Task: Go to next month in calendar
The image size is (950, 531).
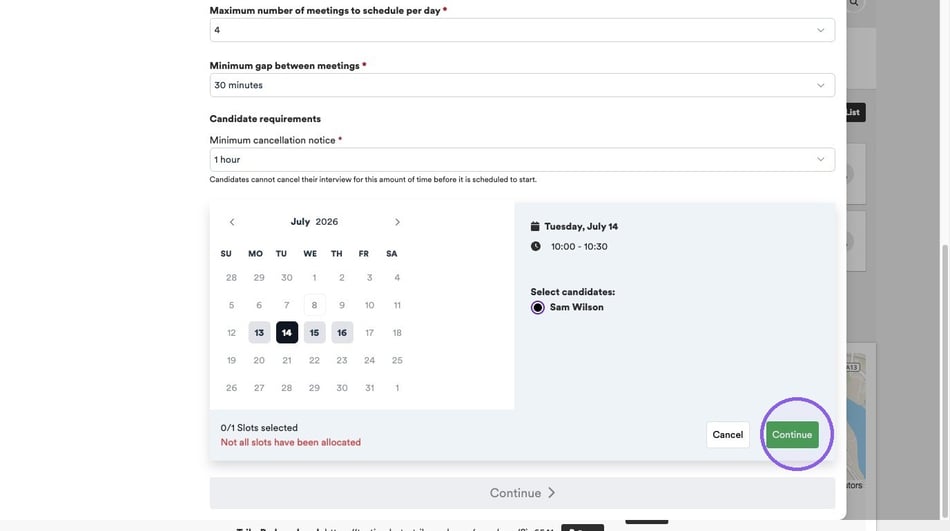Action: tap(397, 222)
